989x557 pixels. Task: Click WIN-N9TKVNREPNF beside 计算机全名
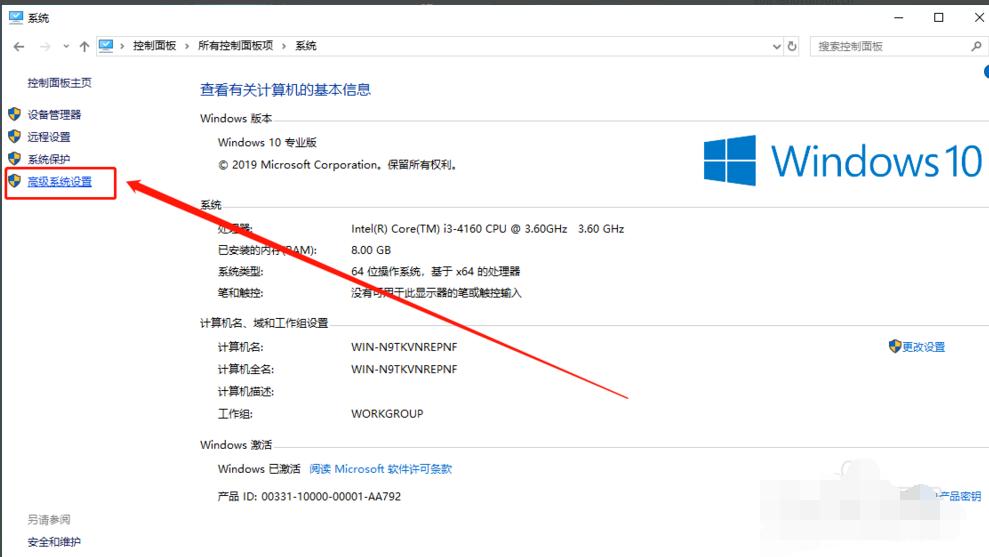(x=404, y=369)
